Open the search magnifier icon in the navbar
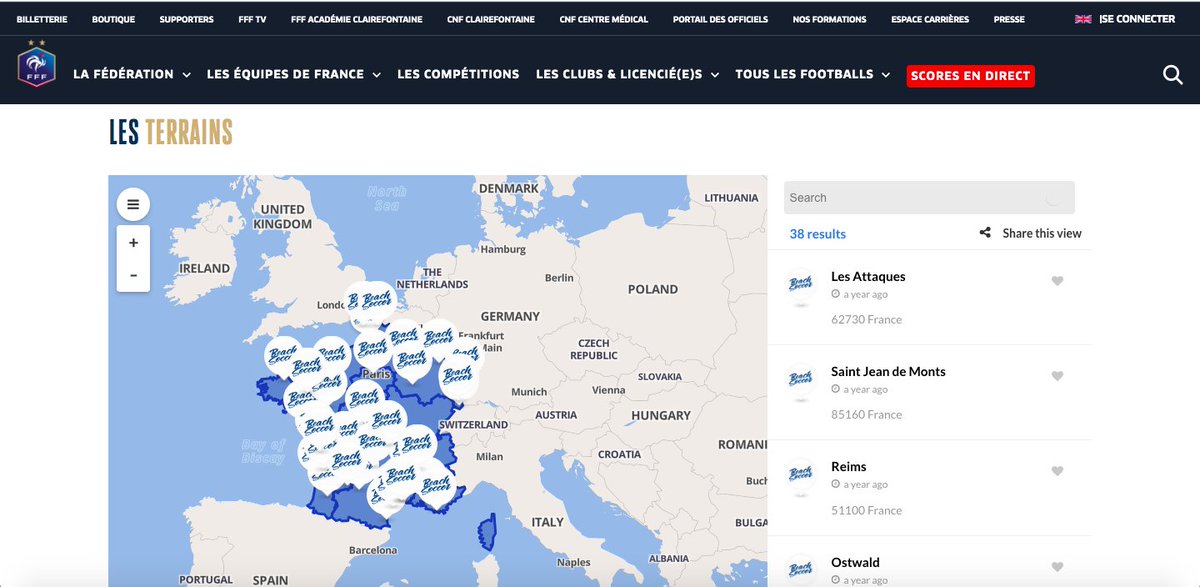Image resolution: width=1200 pixels, height=587 pixels. click(x=1173, y=75)
